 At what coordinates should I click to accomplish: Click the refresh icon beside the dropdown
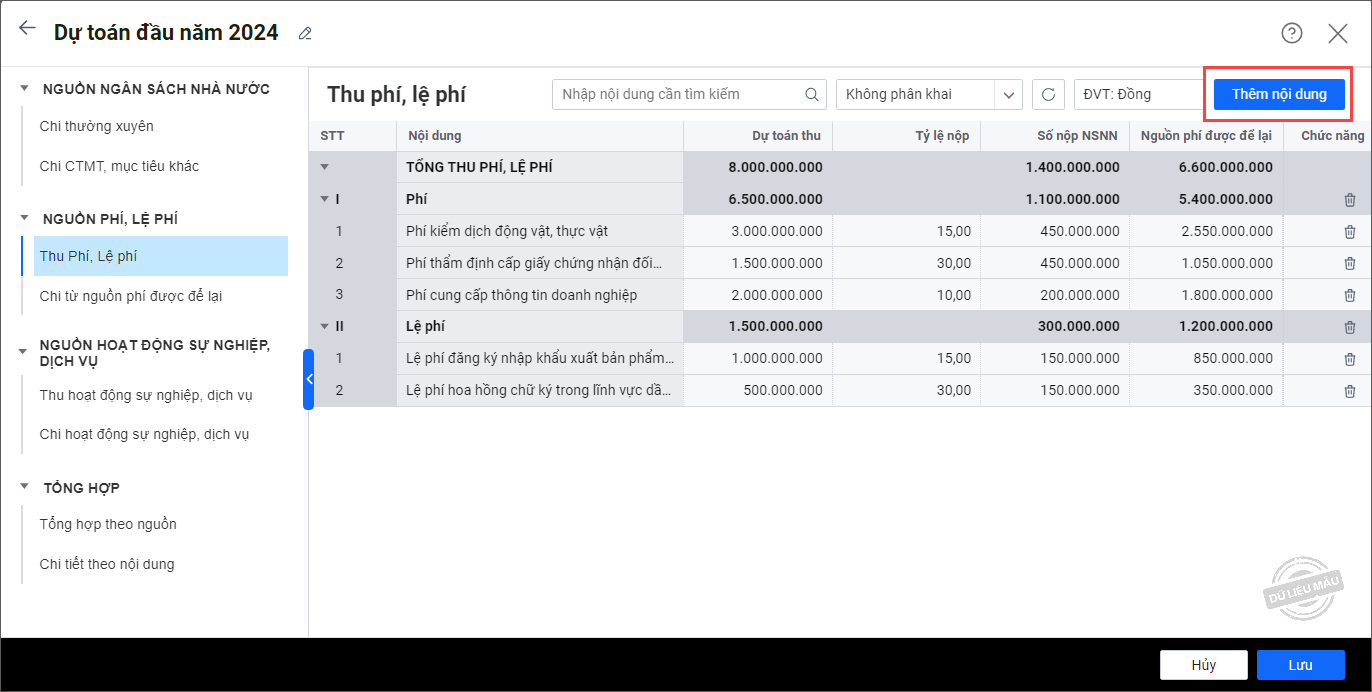pos(1048,95)
